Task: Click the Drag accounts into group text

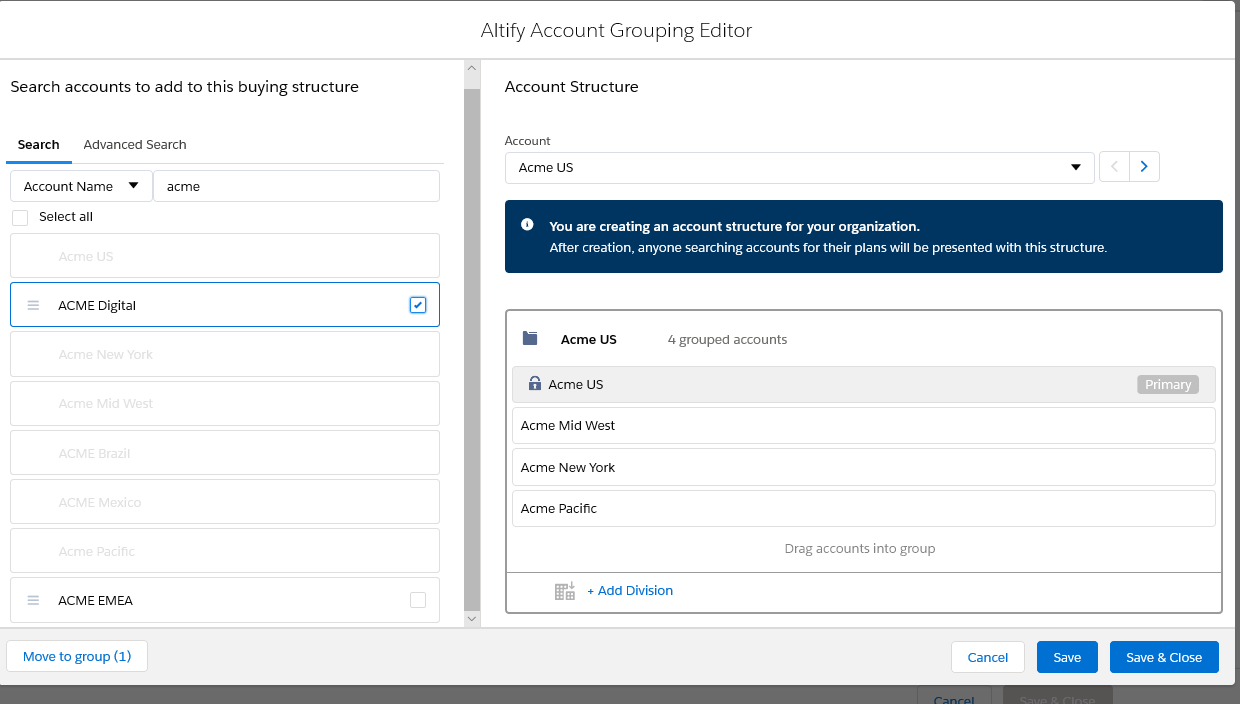Action: pyautogui.click(x=860, y=548)
